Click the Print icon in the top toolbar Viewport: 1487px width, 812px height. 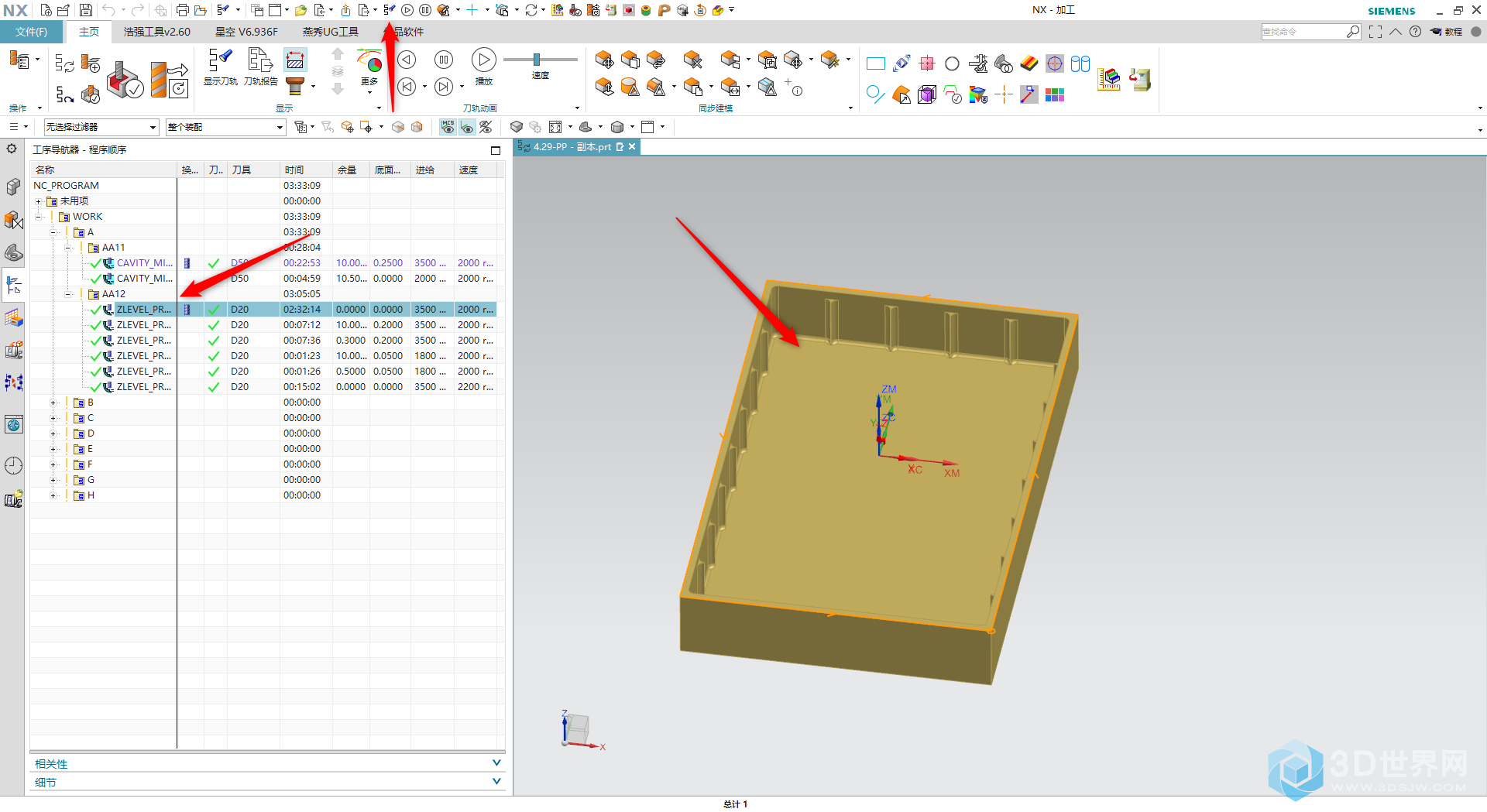click(183, 10)
